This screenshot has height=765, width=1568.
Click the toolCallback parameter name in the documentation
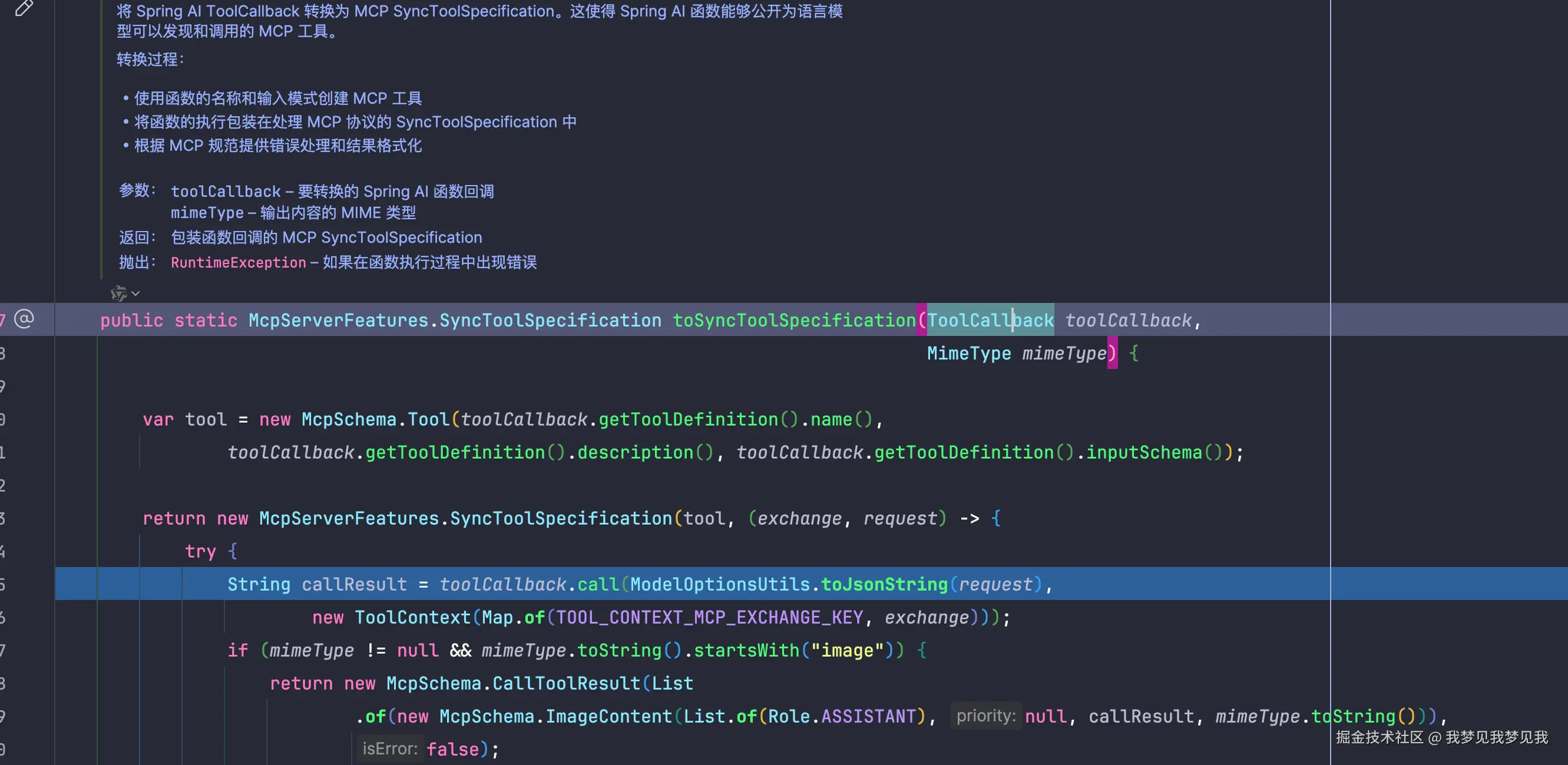[x=225, y=191]
